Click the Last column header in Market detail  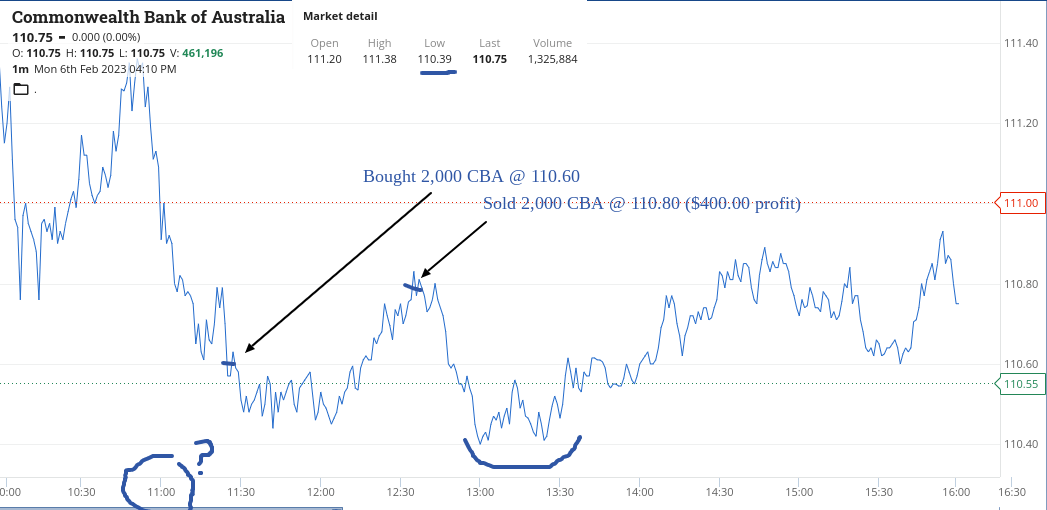(x=489, y=43)
